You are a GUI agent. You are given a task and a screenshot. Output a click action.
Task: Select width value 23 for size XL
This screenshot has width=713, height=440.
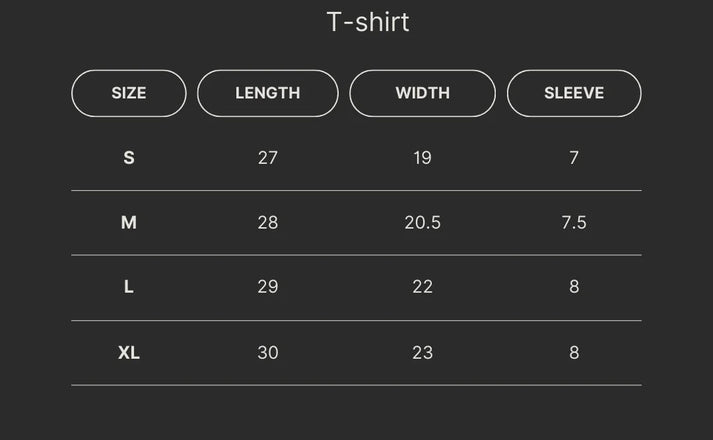click(422, 353)
